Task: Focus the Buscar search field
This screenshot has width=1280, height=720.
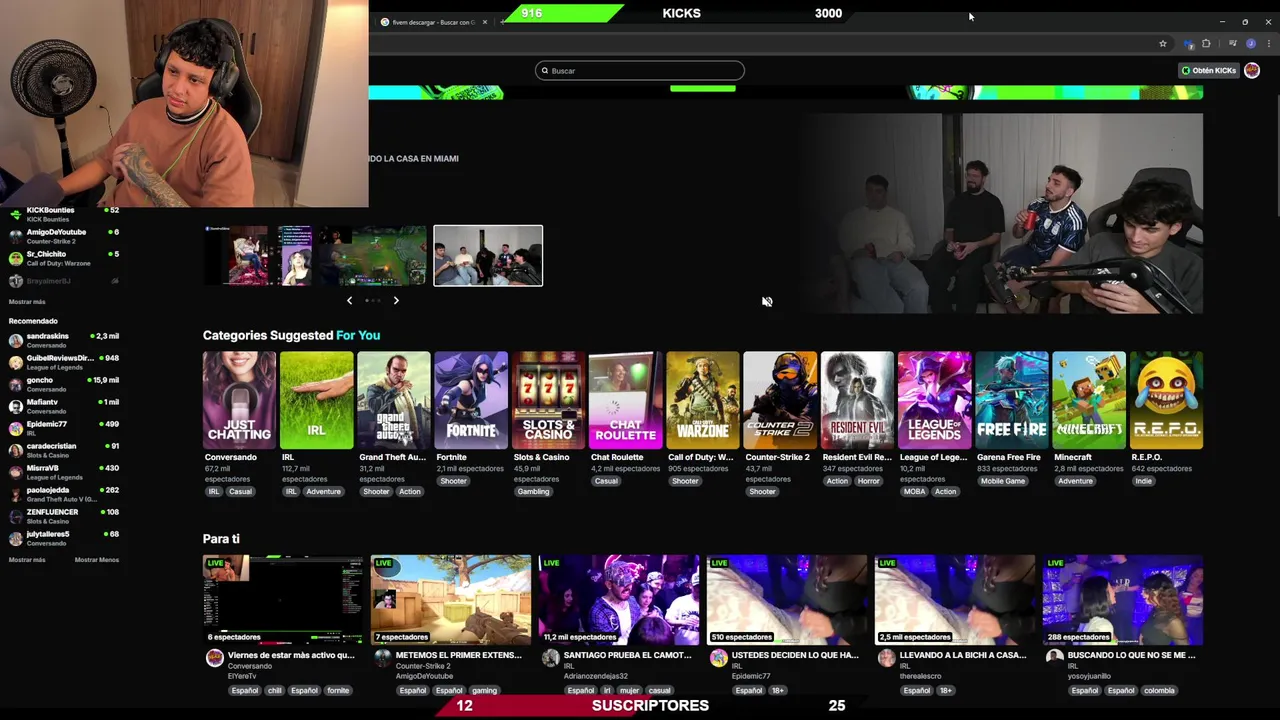Action: coord(640,70)
